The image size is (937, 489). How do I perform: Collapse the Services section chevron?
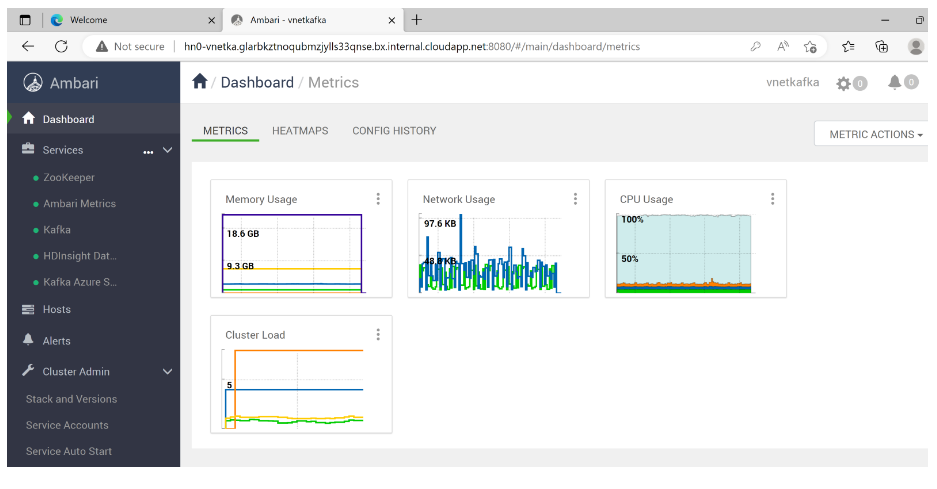[167, 150]
